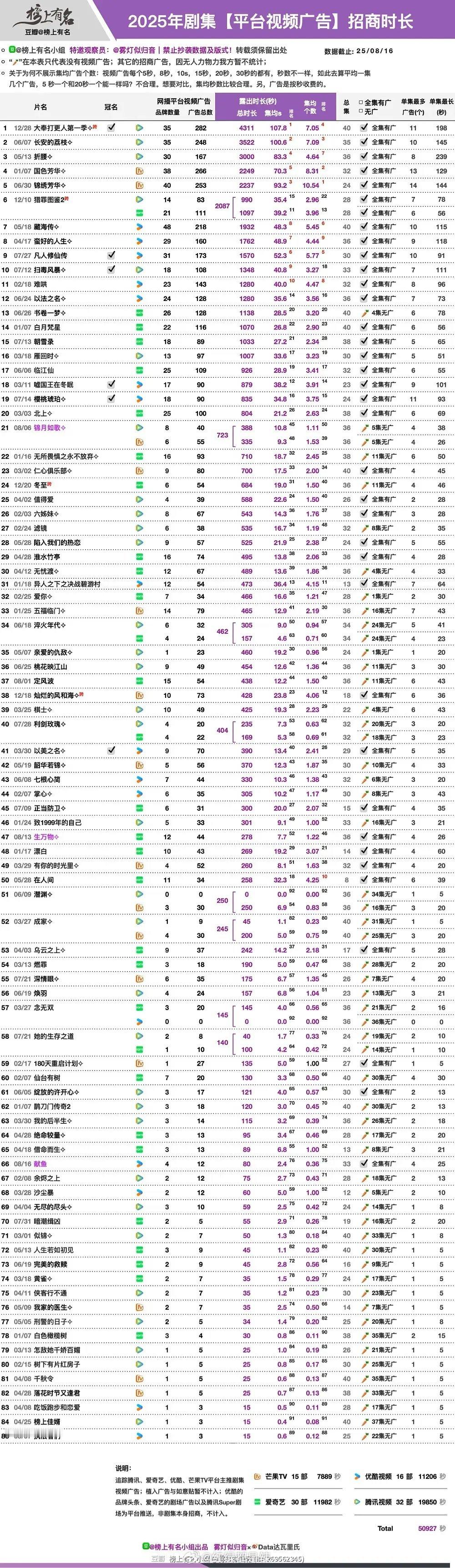
Task: Toggle the 冠名 checkmark for 樱桃琥珀
Action: 111,398
